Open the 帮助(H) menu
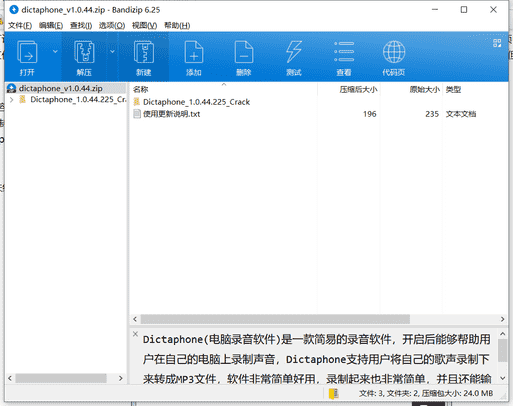The width and height of the screenshot is (513, 406). (177, 26)
